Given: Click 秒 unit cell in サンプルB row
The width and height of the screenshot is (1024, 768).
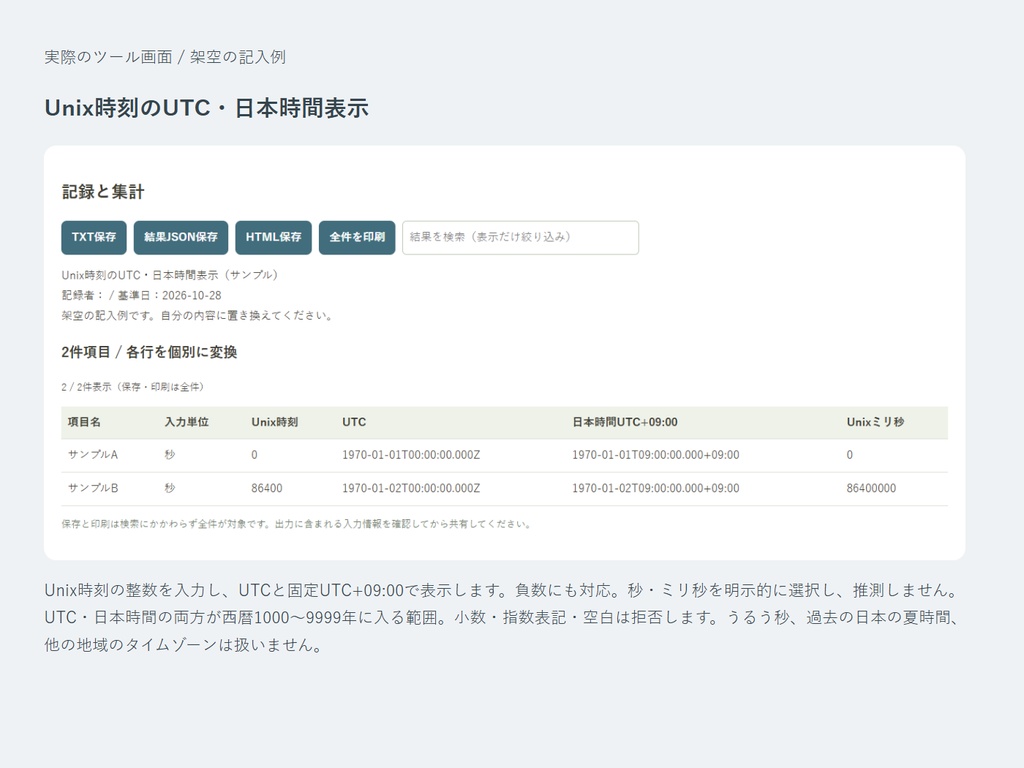Looking at the screenshot, I should click(x=170, y=488).
